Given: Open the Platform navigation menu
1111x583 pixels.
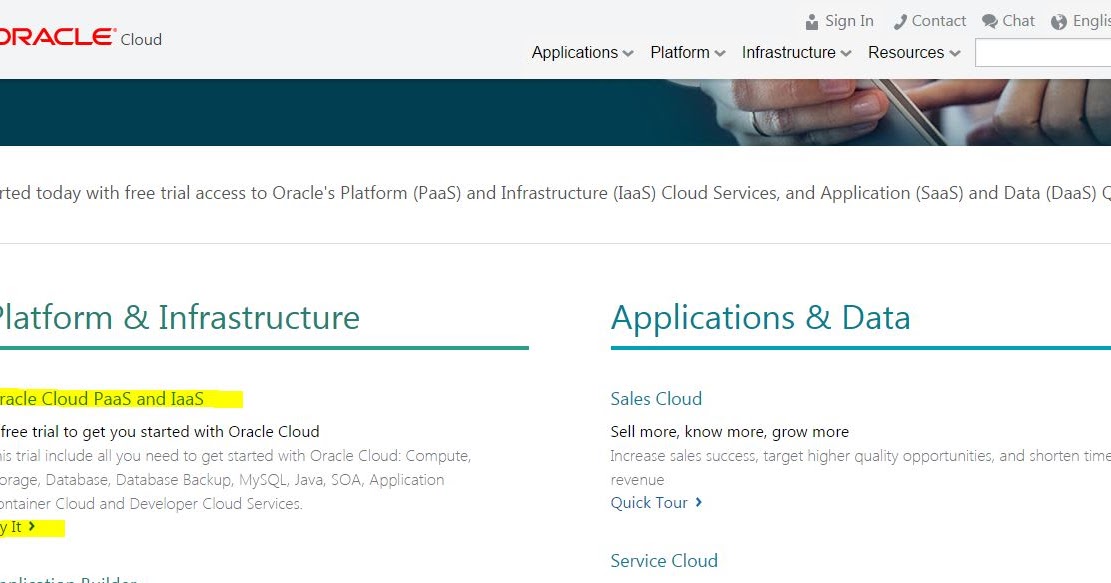Looking at the screenshot, I should coord(679,53).
